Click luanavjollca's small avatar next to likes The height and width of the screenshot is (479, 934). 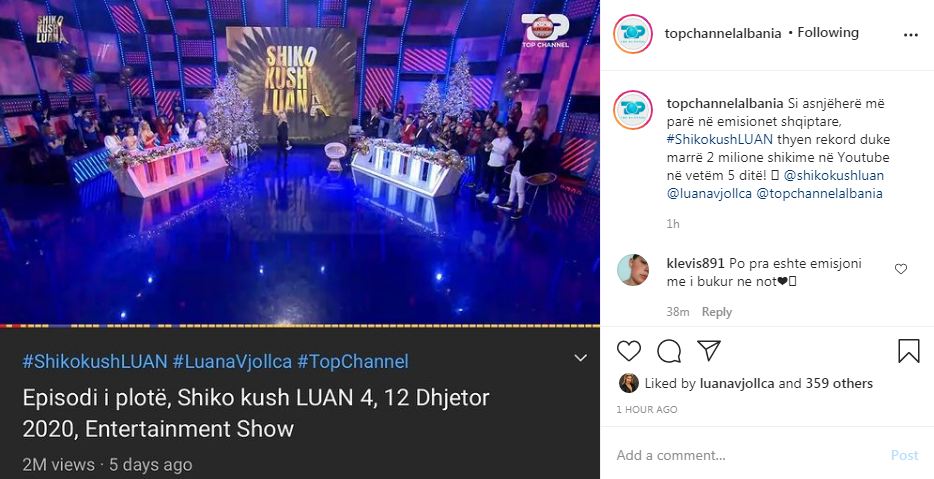628,383
